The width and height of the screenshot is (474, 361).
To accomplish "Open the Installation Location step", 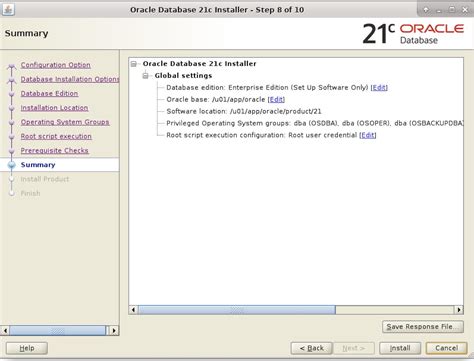I will click(x=54, y=108).
